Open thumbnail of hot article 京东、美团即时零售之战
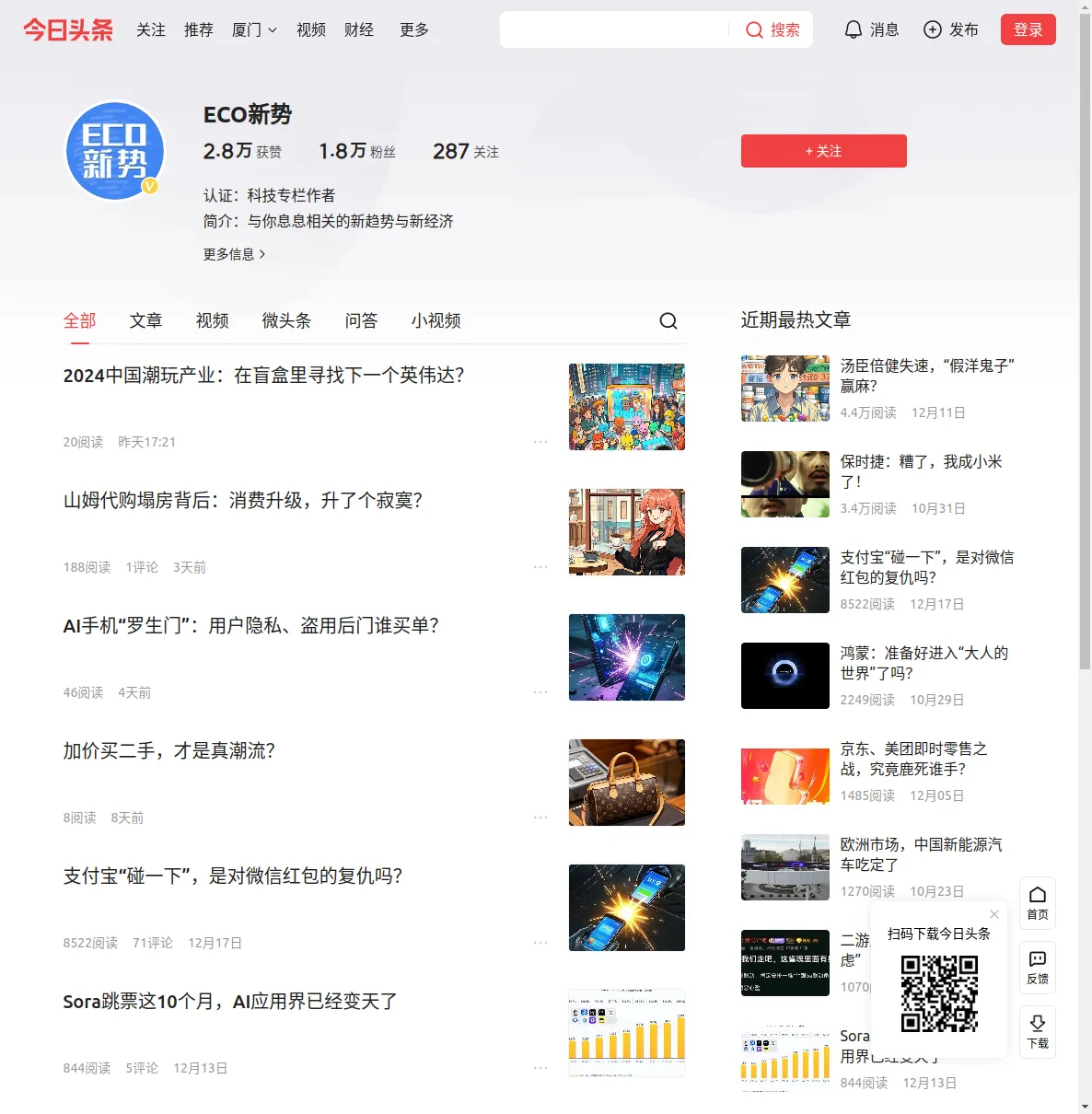 [x=785, y=772]
